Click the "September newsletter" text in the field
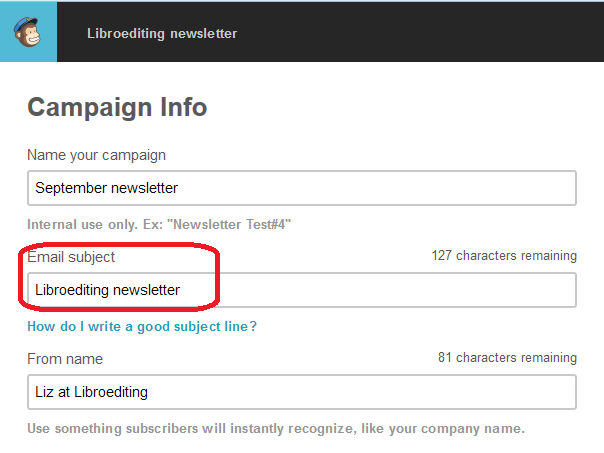604x453 pixels. (x=107, y=188)
